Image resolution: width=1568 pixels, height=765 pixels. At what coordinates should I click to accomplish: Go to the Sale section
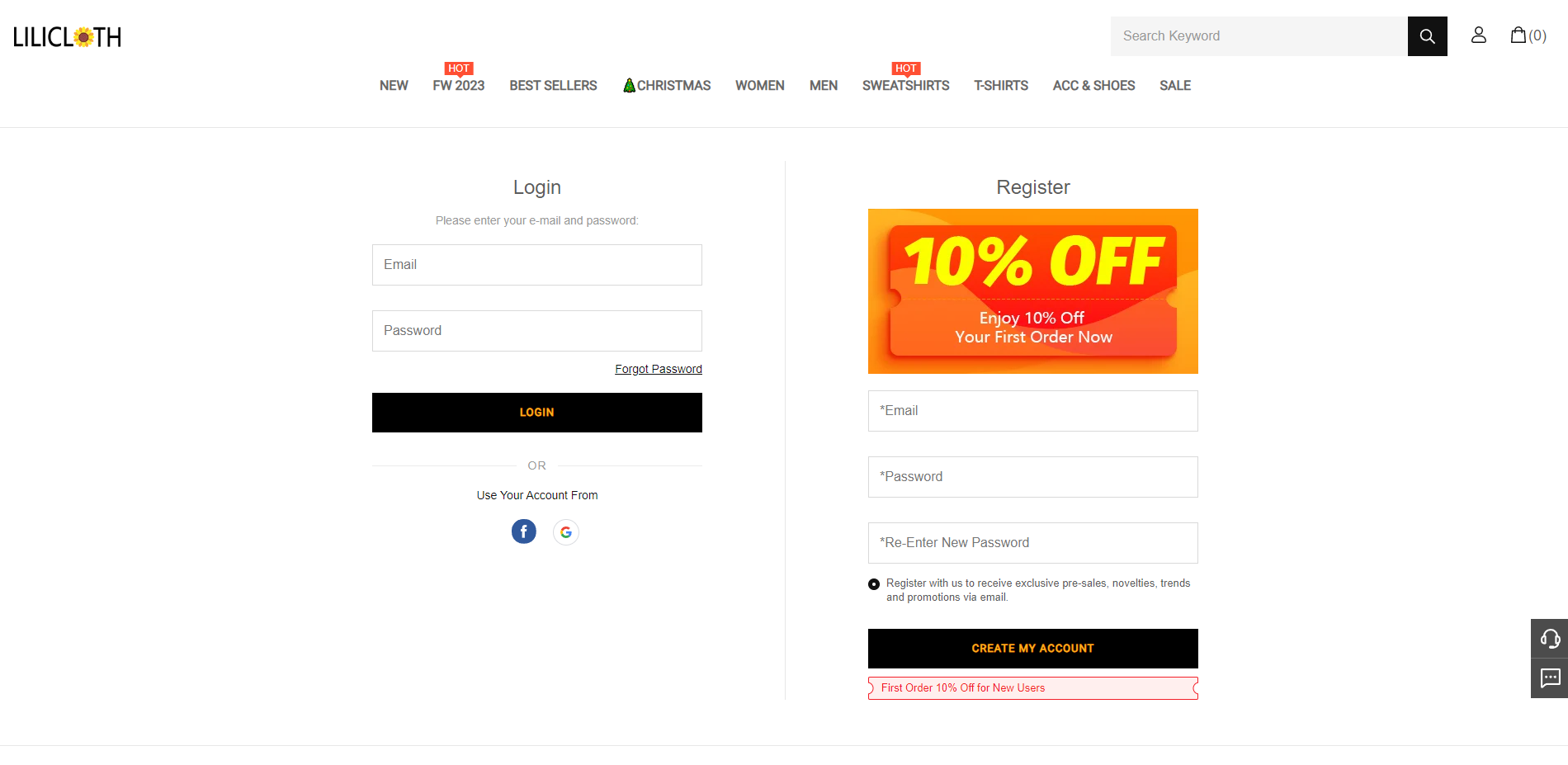coord(1175,86)
